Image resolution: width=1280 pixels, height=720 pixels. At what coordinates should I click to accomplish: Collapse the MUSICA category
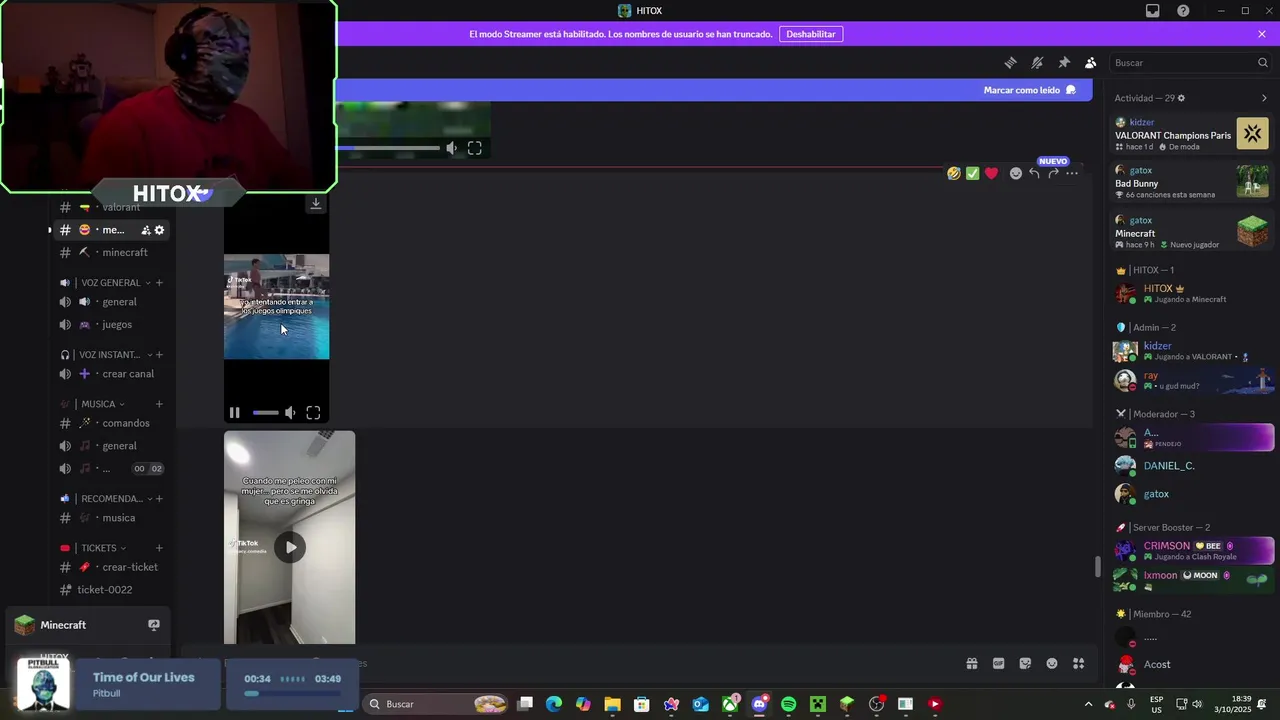point(98,404)
